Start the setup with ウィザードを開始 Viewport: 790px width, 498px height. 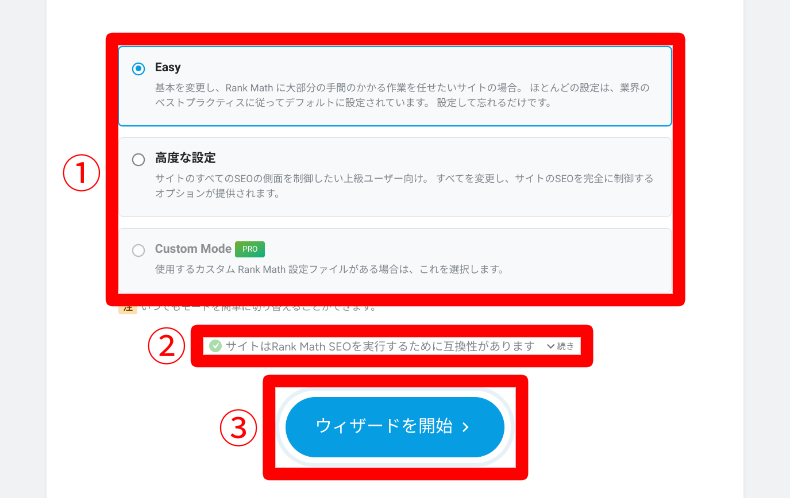click(394, 427)
